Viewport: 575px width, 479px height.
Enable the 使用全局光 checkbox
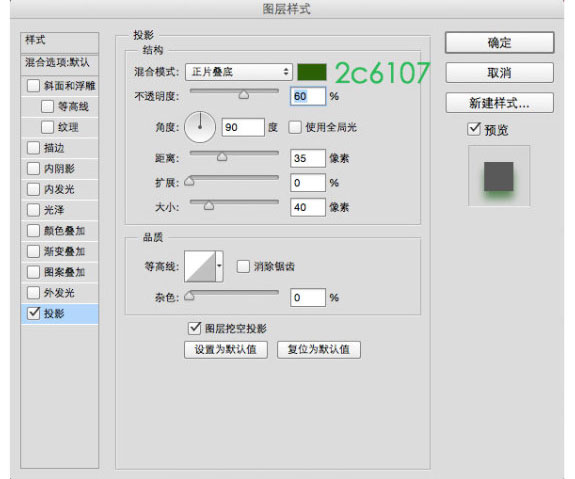click(295, 127)
